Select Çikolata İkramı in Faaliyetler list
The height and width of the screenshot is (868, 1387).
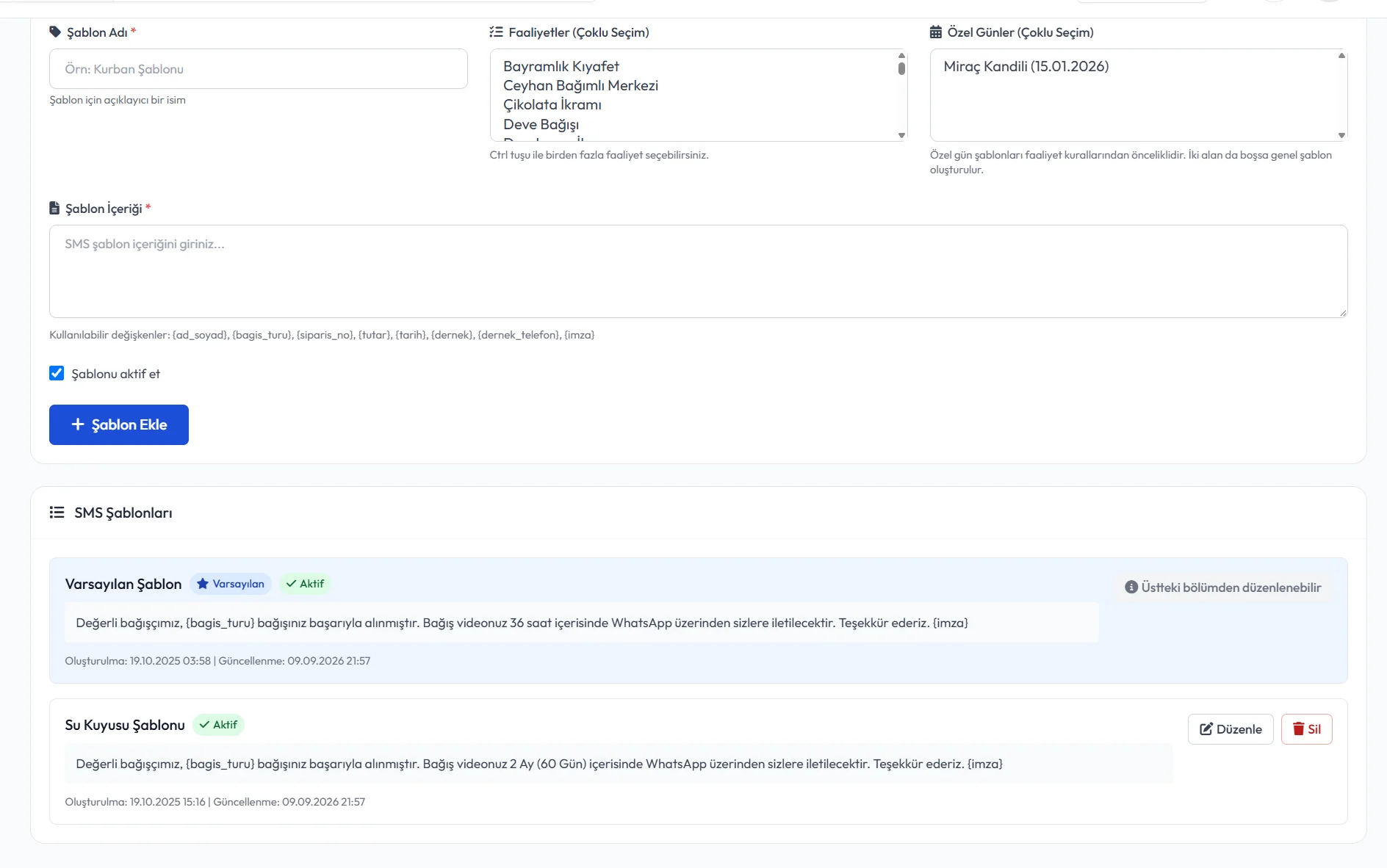(552, 104)
